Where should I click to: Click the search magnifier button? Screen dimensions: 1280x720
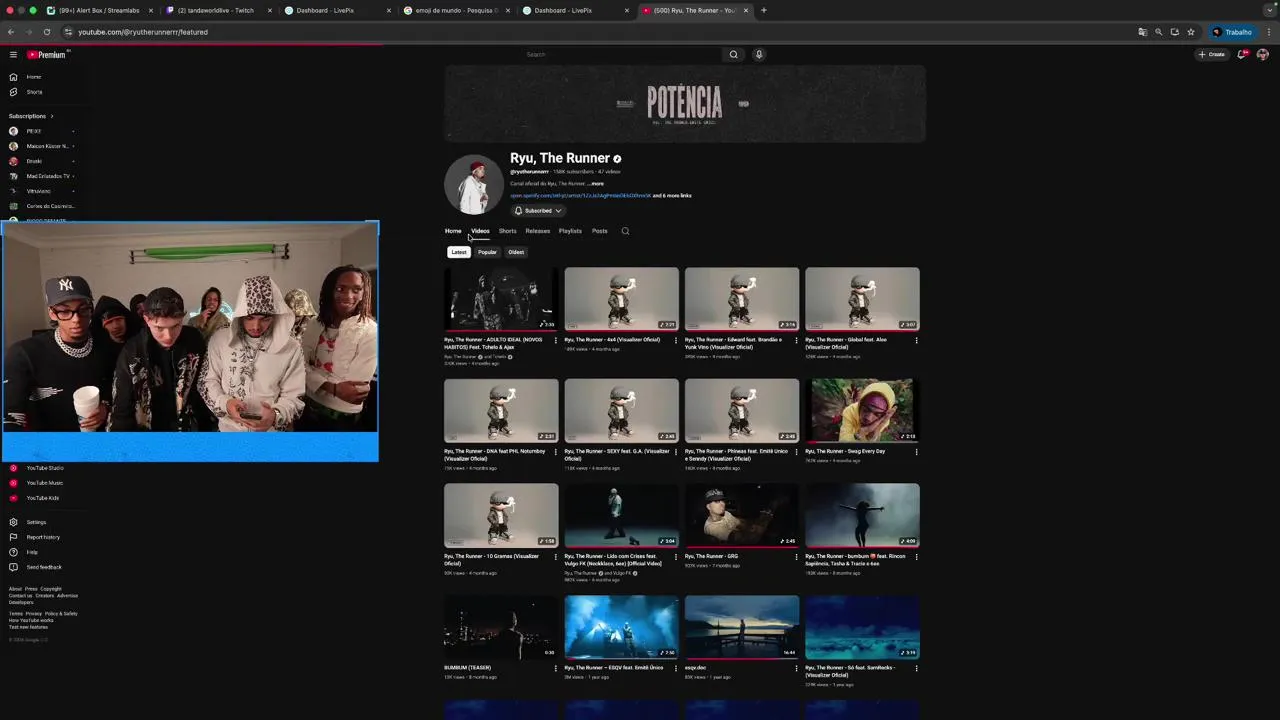[x=733, y=55]
